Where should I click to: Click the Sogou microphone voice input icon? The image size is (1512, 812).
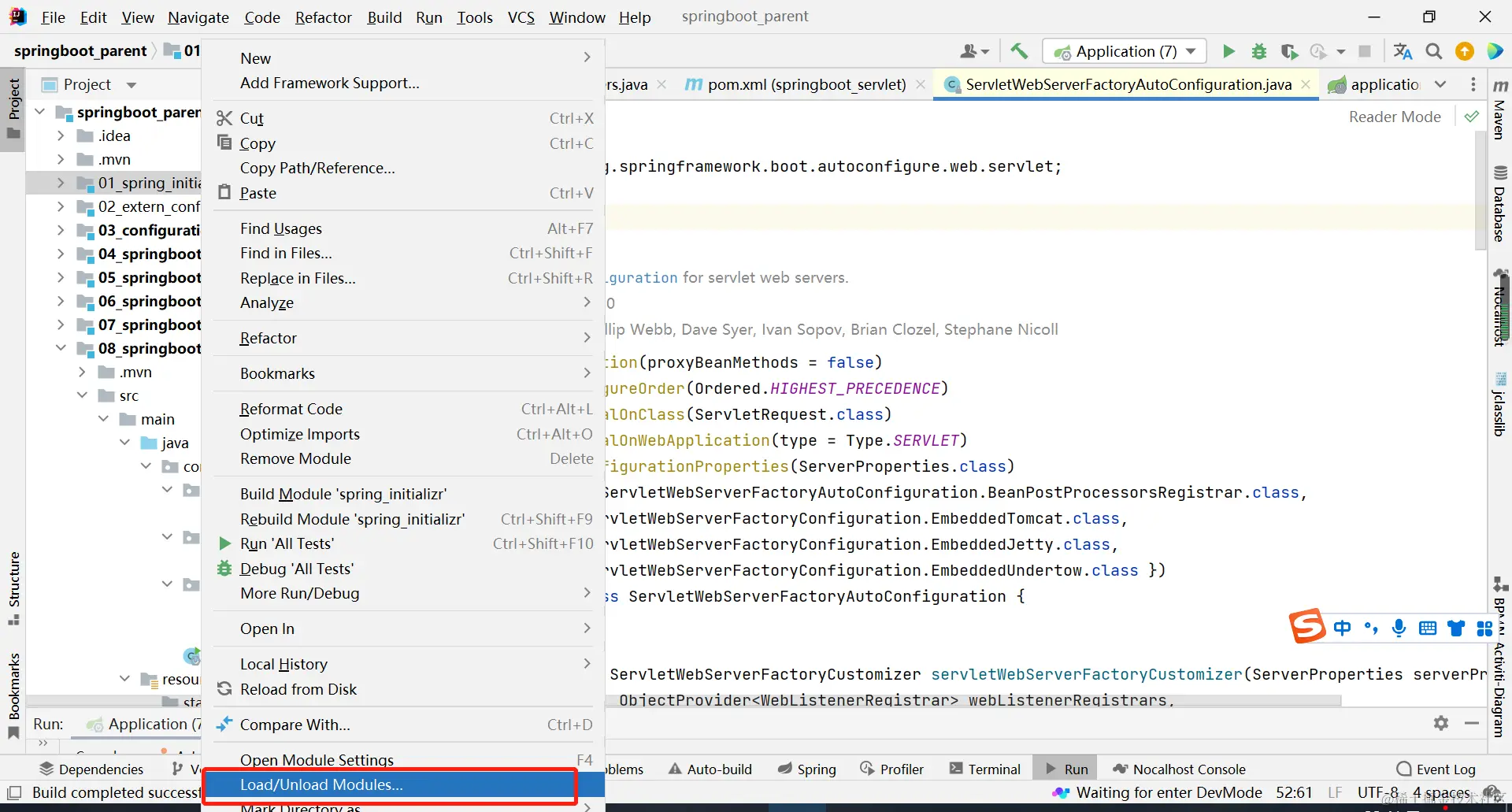1399,628
